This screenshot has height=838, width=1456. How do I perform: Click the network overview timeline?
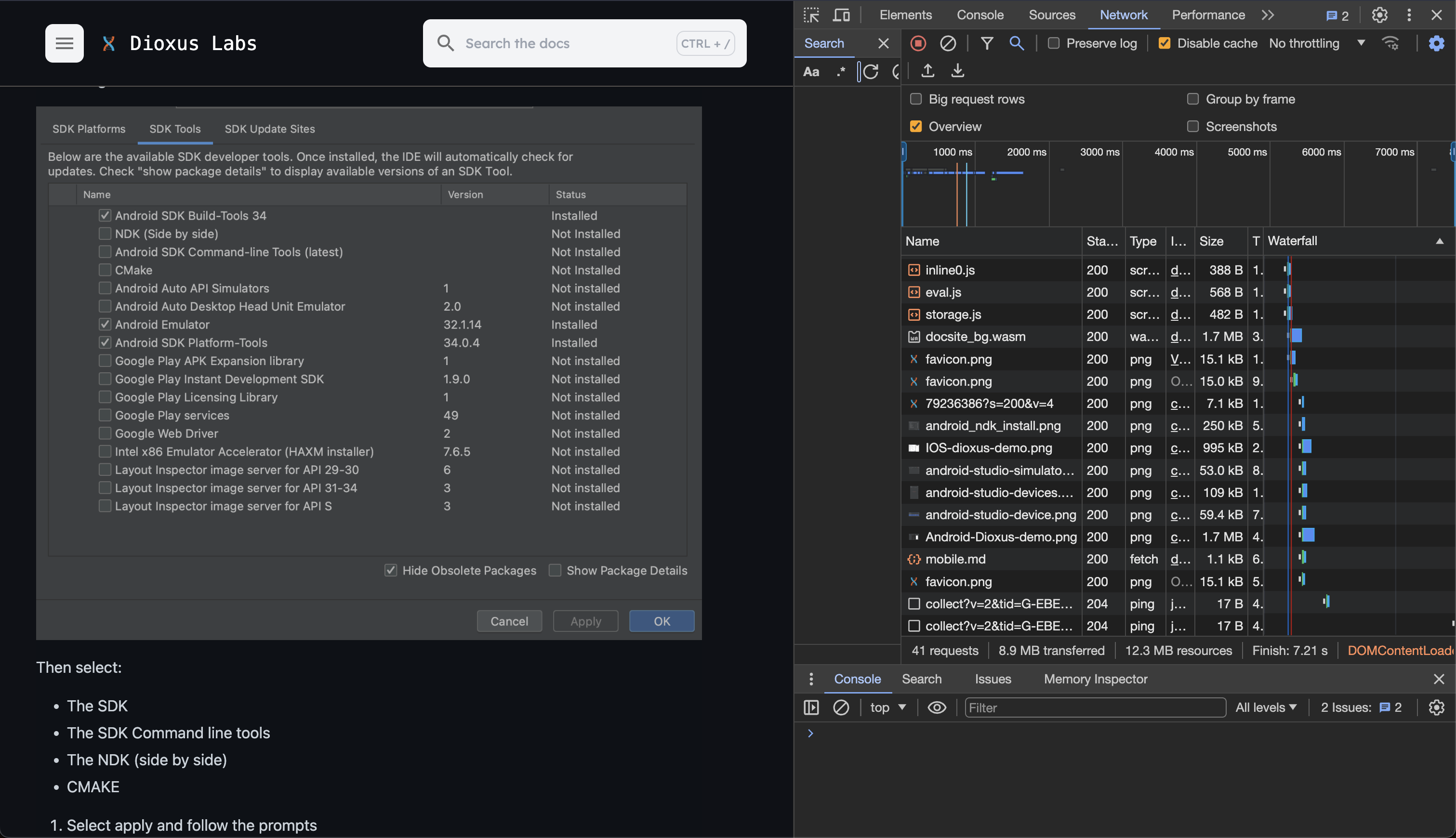tap(1178, 184)
